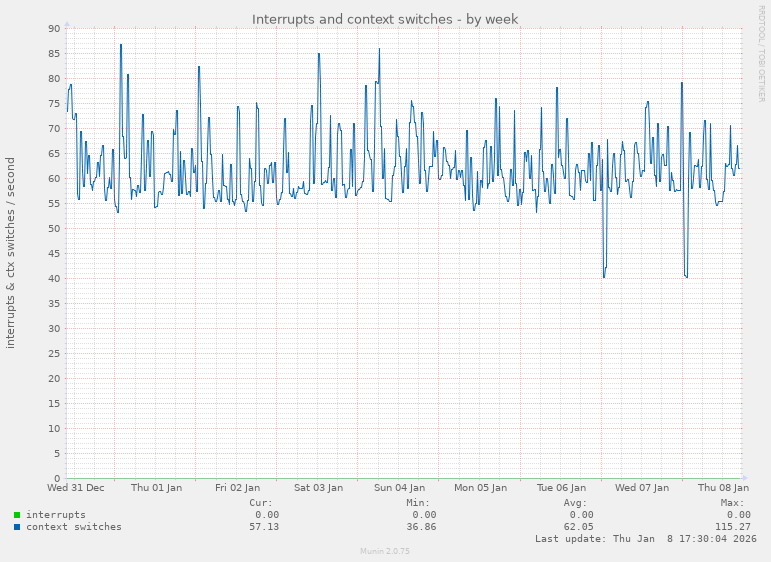Viewport: 771px width, 562px height.
Task: Click the "Wed 31 Dec" date label
Action: click(x=76, y=488)
